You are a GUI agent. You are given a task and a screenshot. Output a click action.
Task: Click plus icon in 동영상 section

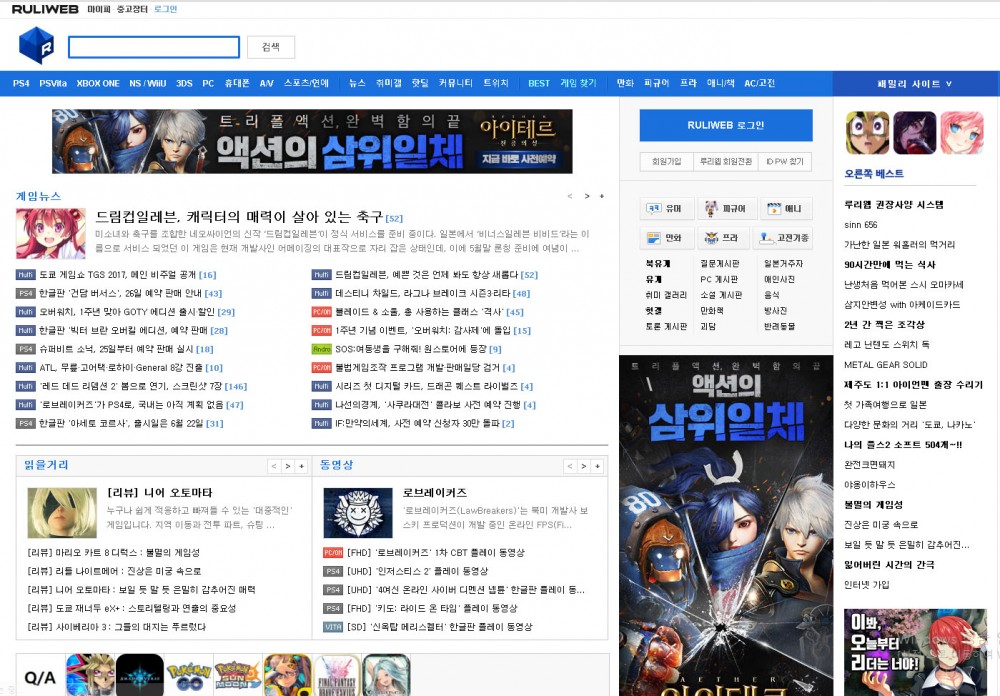point(598,466)
